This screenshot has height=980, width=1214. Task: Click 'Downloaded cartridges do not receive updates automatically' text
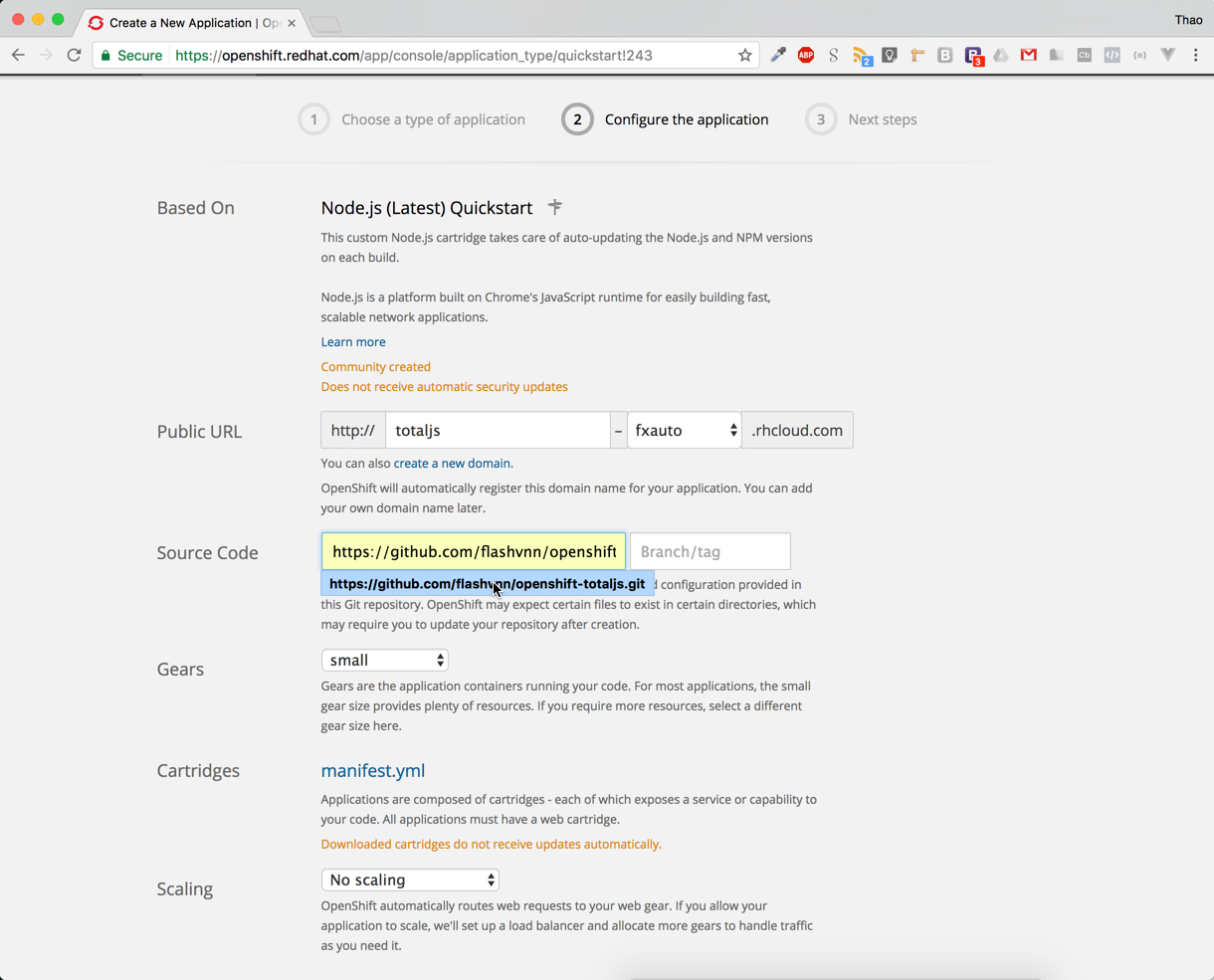pos(492,844)
